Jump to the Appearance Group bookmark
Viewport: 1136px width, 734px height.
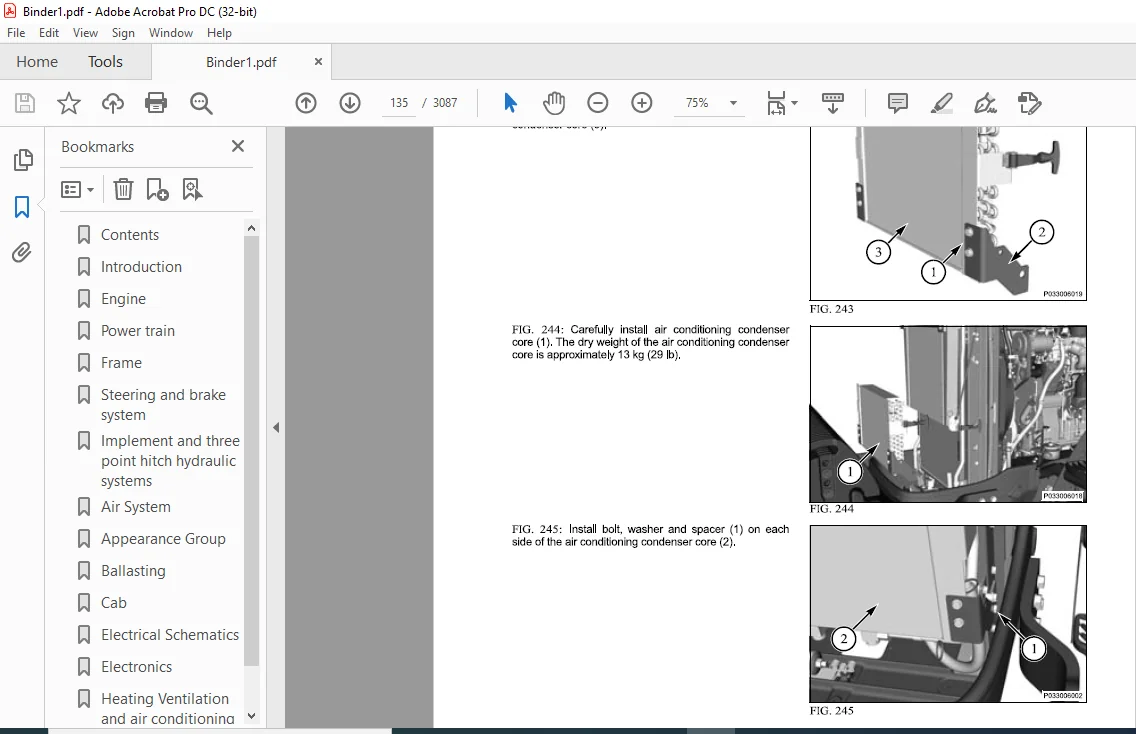(x=163, y=538)
